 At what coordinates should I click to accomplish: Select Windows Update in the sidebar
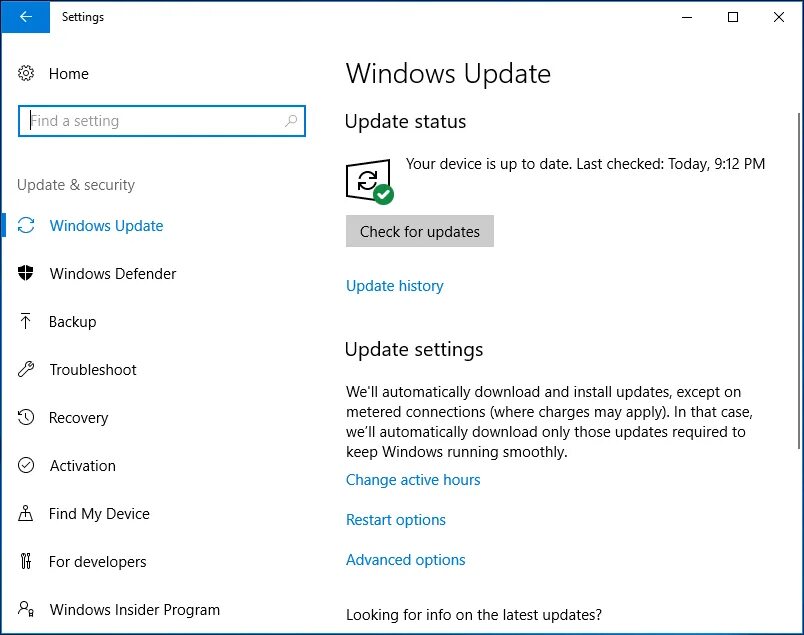[106, 226]
